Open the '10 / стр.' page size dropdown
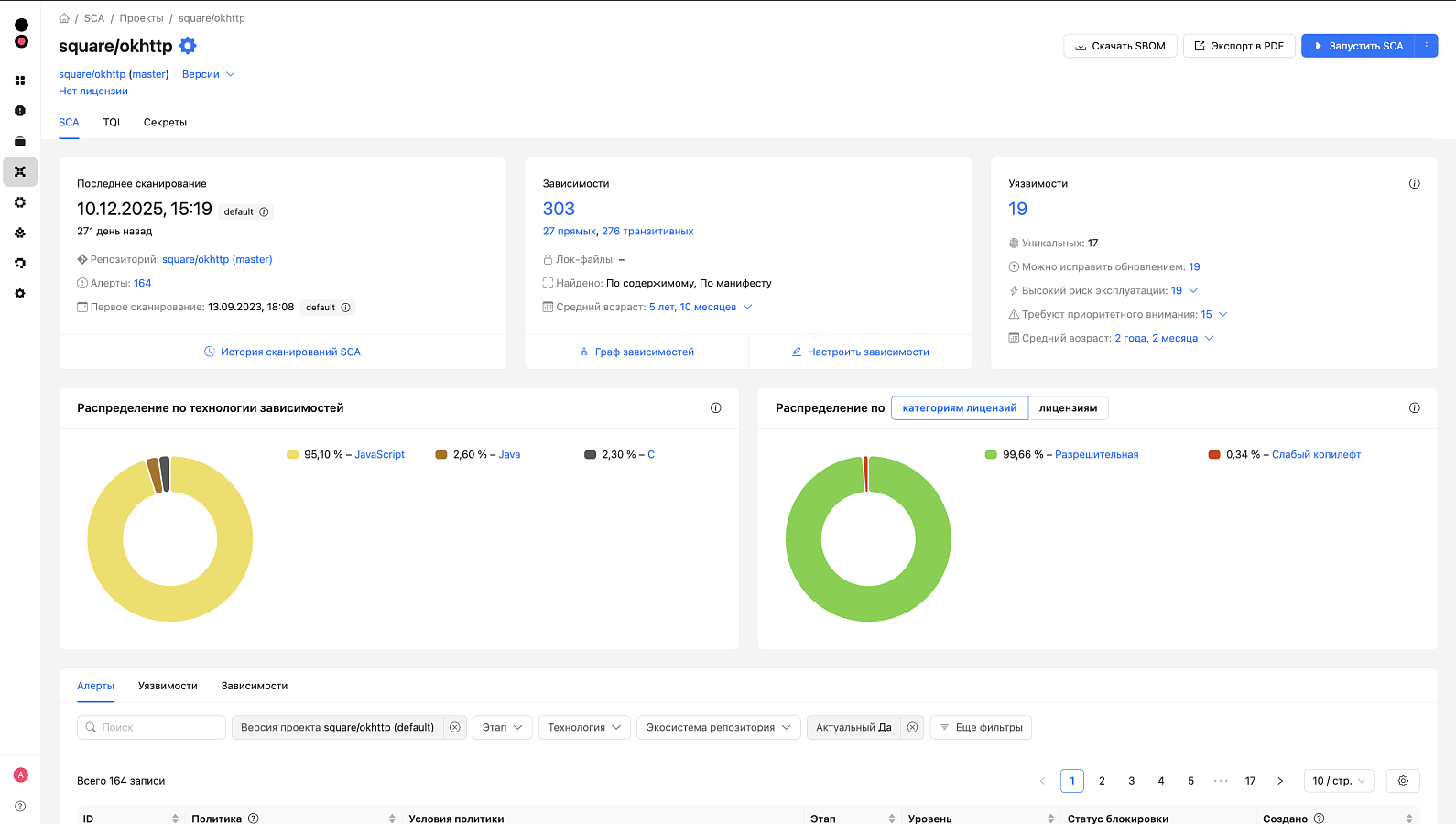This screenshot has height=824, width=1456. coord(1339,781)
